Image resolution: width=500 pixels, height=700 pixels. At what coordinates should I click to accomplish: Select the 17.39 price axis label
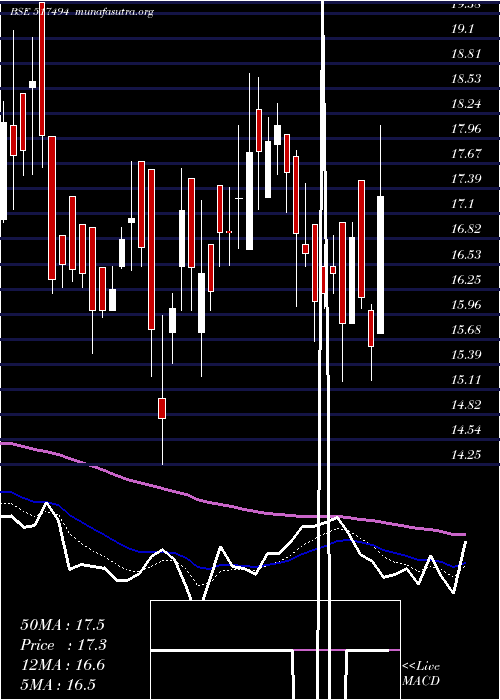pyautogui.click(x=466, y=179)
